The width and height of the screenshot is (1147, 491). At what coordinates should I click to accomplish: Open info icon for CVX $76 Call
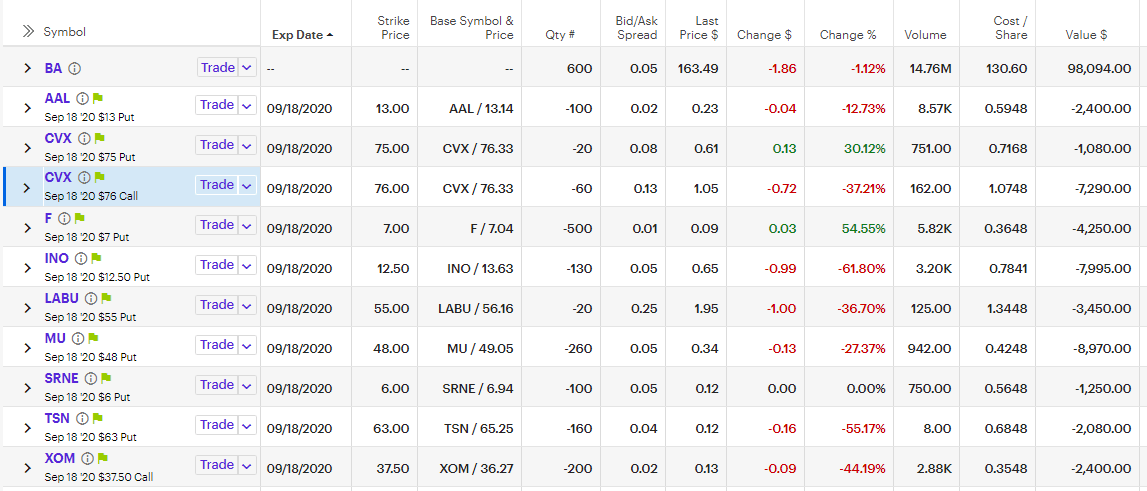(84, 177)
